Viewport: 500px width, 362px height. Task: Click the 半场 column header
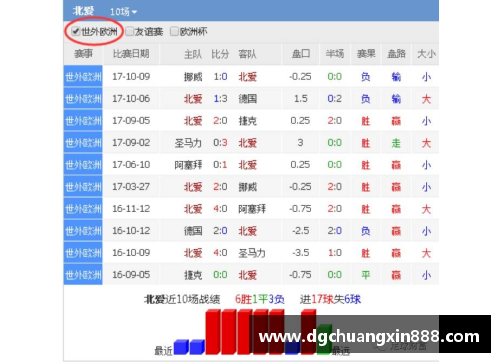click(335, 54)
